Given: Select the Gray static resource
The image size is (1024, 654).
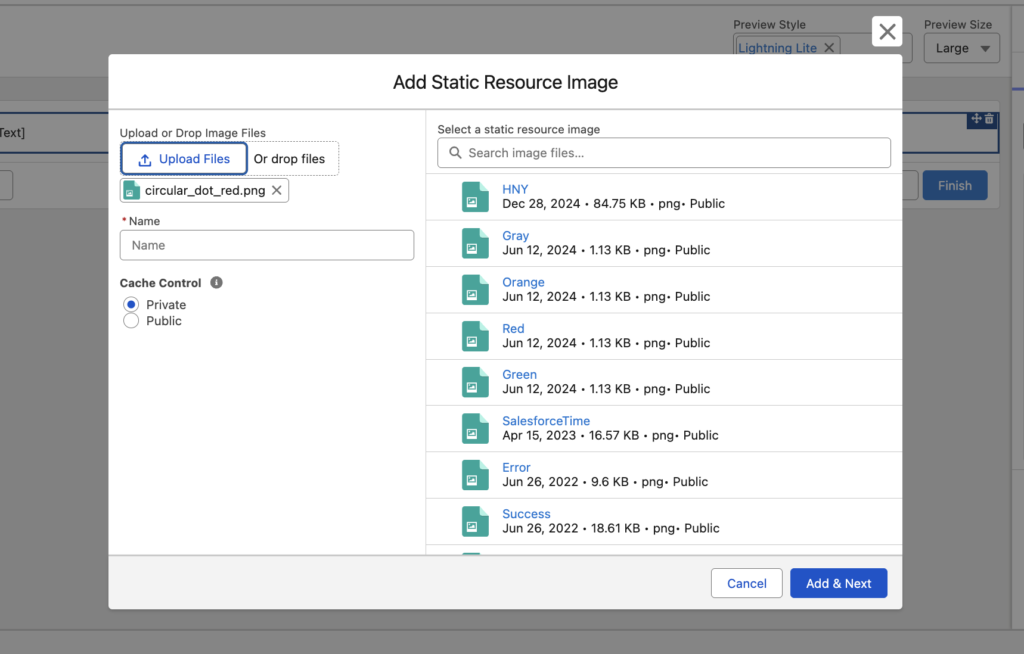Looking at the screenshot, I should click(x=516, y=236).
